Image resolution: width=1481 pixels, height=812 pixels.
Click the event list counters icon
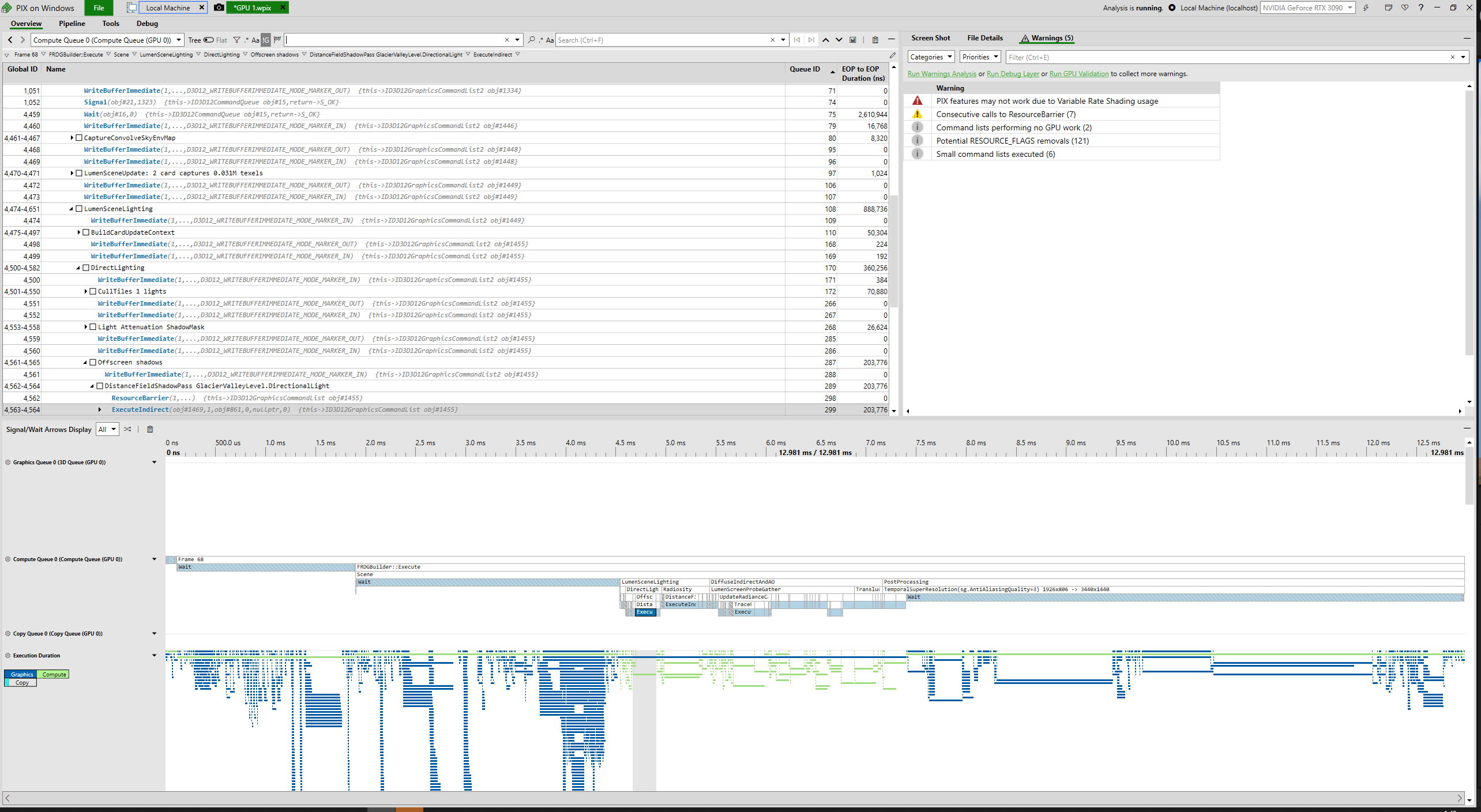853,40
